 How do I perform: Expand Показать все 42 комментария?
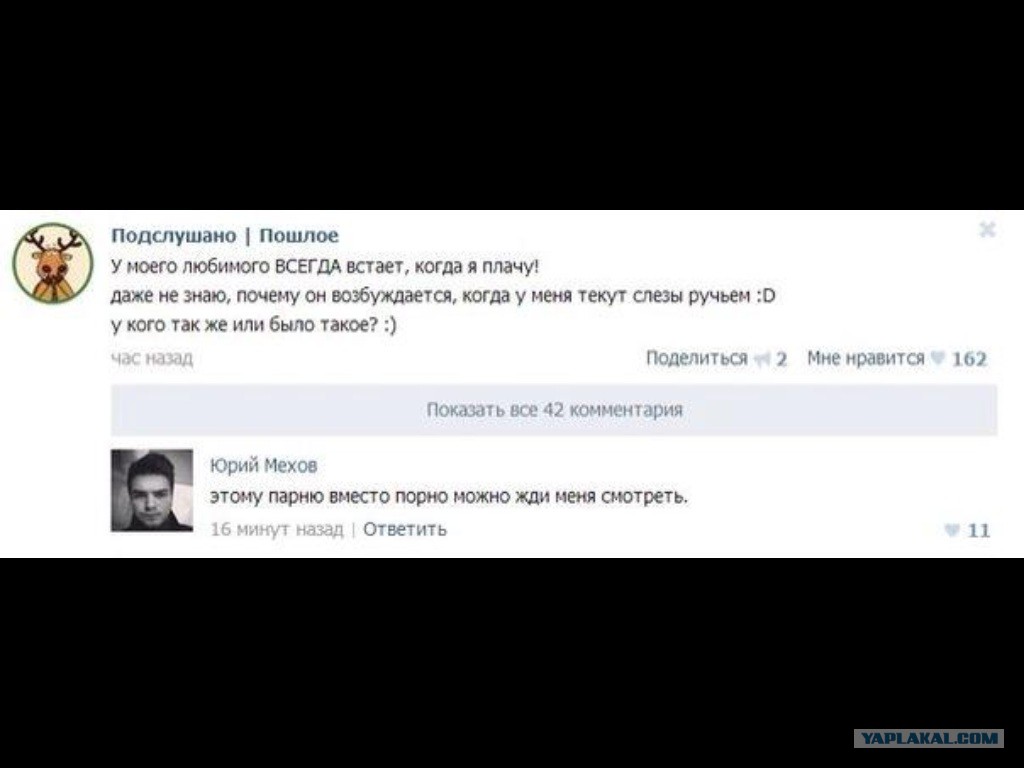coord(554,410)
